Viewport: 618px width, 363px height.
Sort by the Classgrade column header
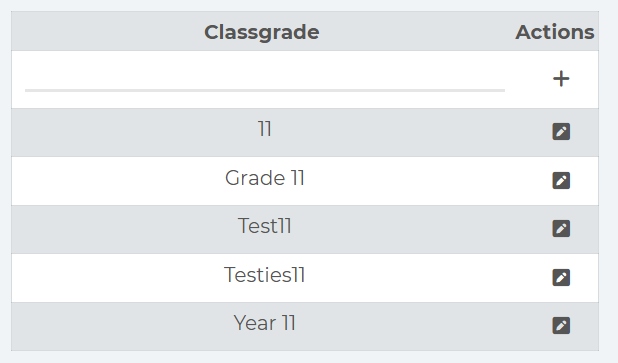tap(262, 32)
